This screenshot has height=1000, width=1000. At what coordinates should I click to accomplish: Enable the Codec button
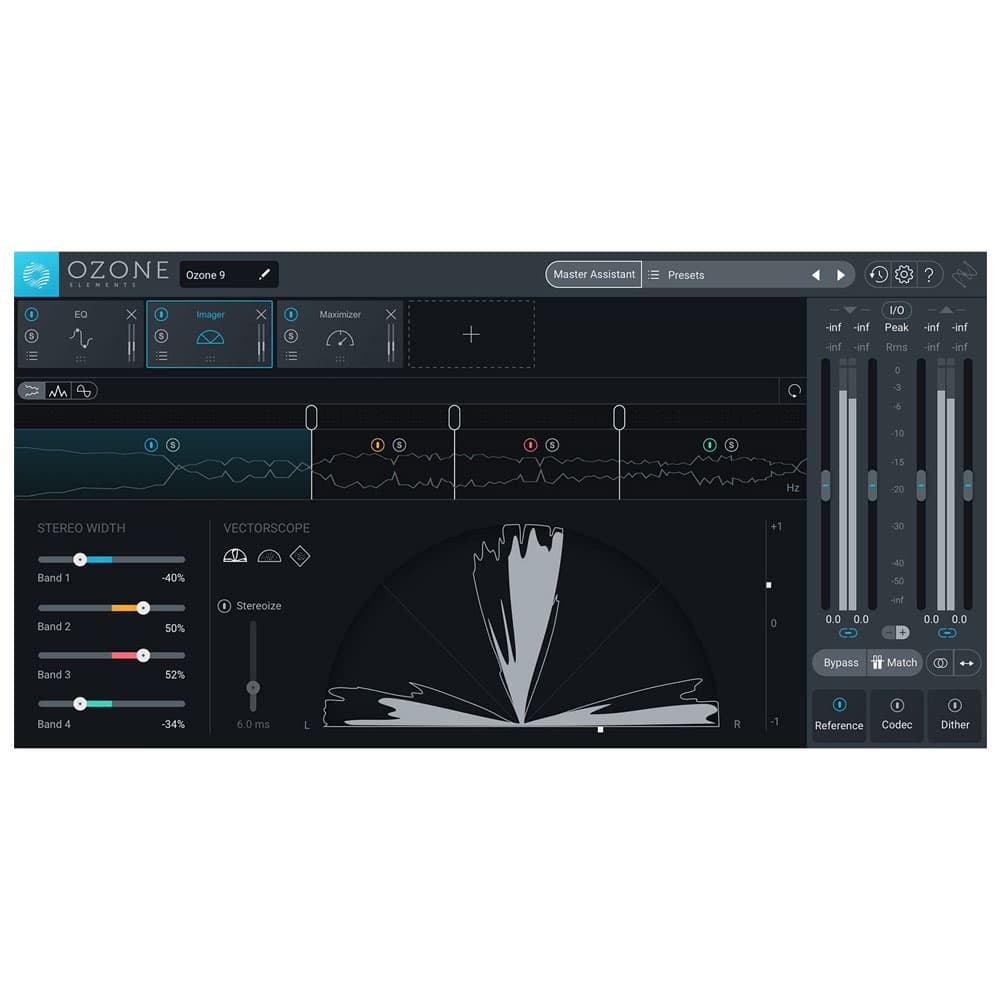click(x=897, y=715)
